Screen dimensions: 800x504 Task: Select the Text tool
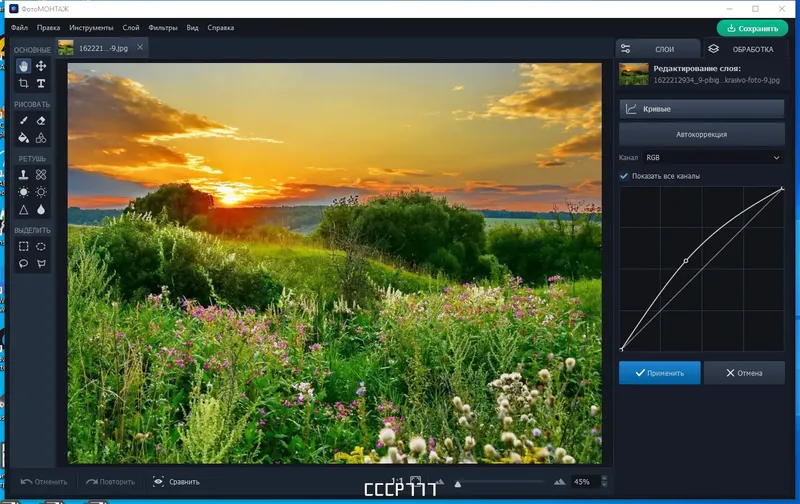tap(41, 83)
